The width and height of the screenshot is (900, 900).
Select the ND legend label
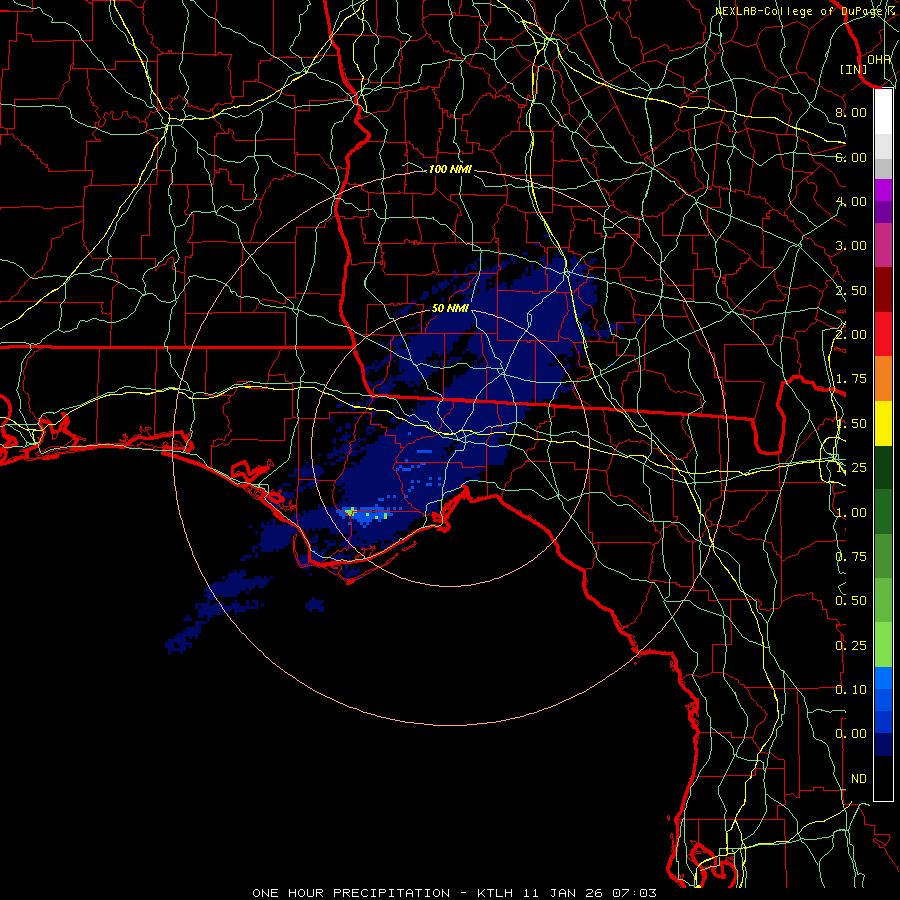[859, 779]
